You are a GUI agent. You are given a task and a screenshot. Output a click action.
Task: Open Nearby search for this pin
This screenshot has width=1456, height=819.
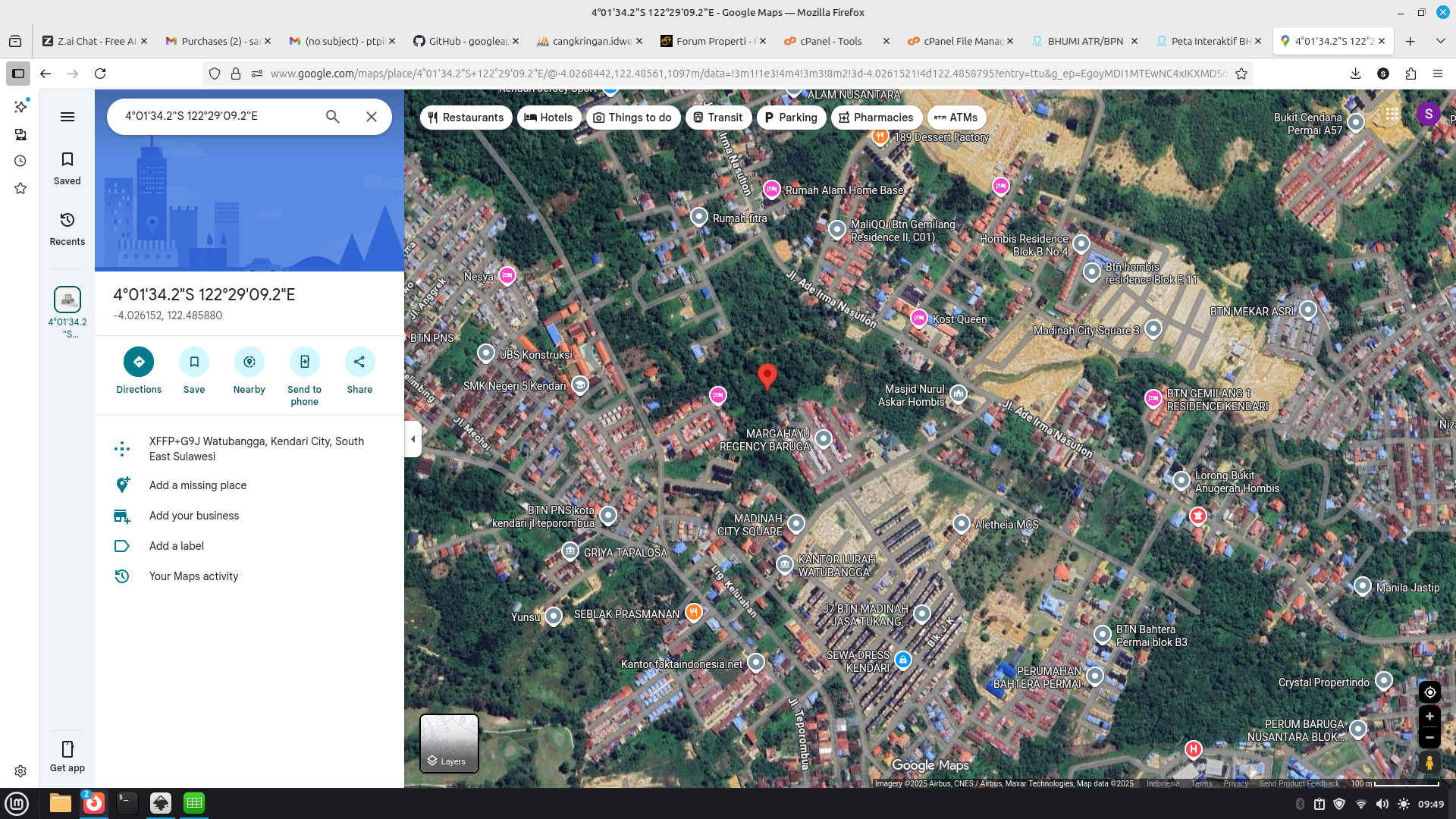[x=249, y=362]
